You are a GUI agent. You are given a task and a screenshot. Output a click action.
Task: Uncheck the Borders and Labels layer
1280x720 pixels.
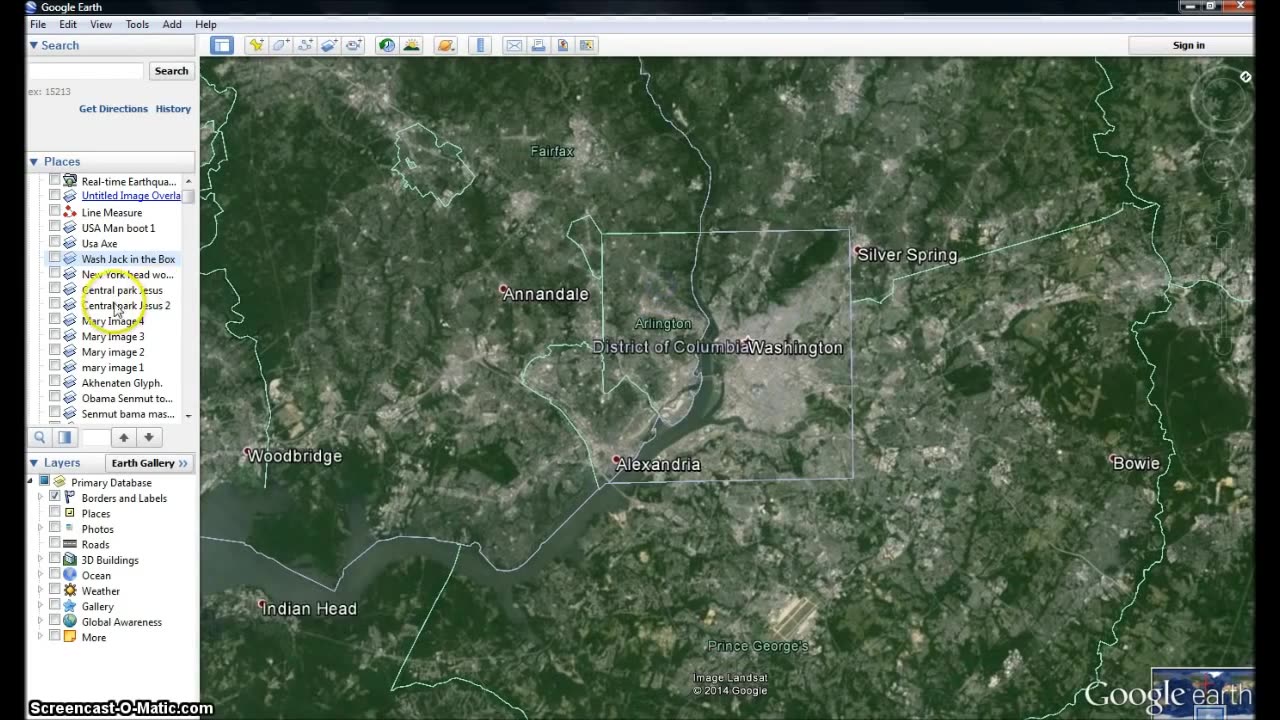55,498
